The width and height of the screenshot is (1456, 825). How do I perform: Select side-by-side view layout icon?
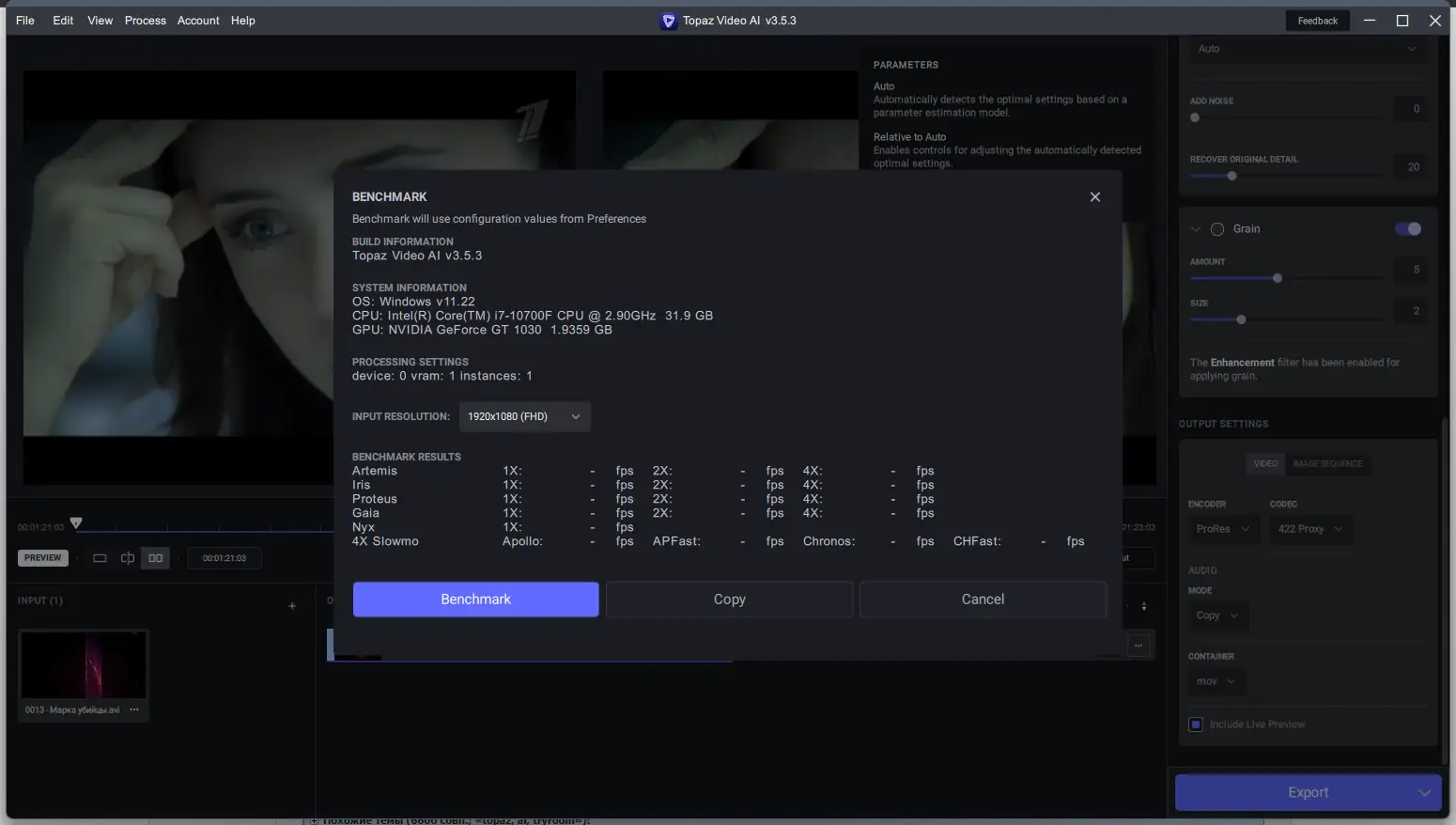click(156, 558)
